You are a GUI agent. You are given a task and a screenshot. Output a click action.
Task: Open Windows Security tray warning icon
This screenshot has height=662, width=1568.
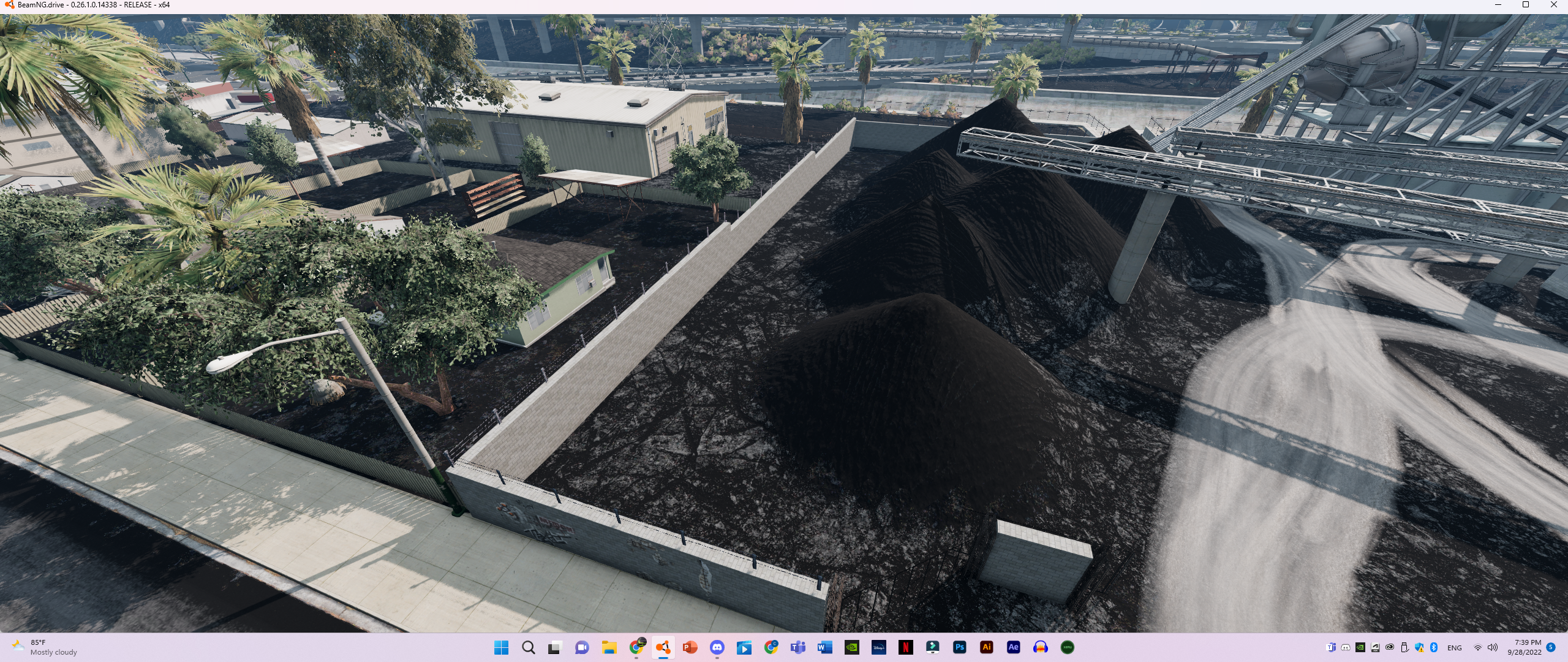[x=1419, y=647]
